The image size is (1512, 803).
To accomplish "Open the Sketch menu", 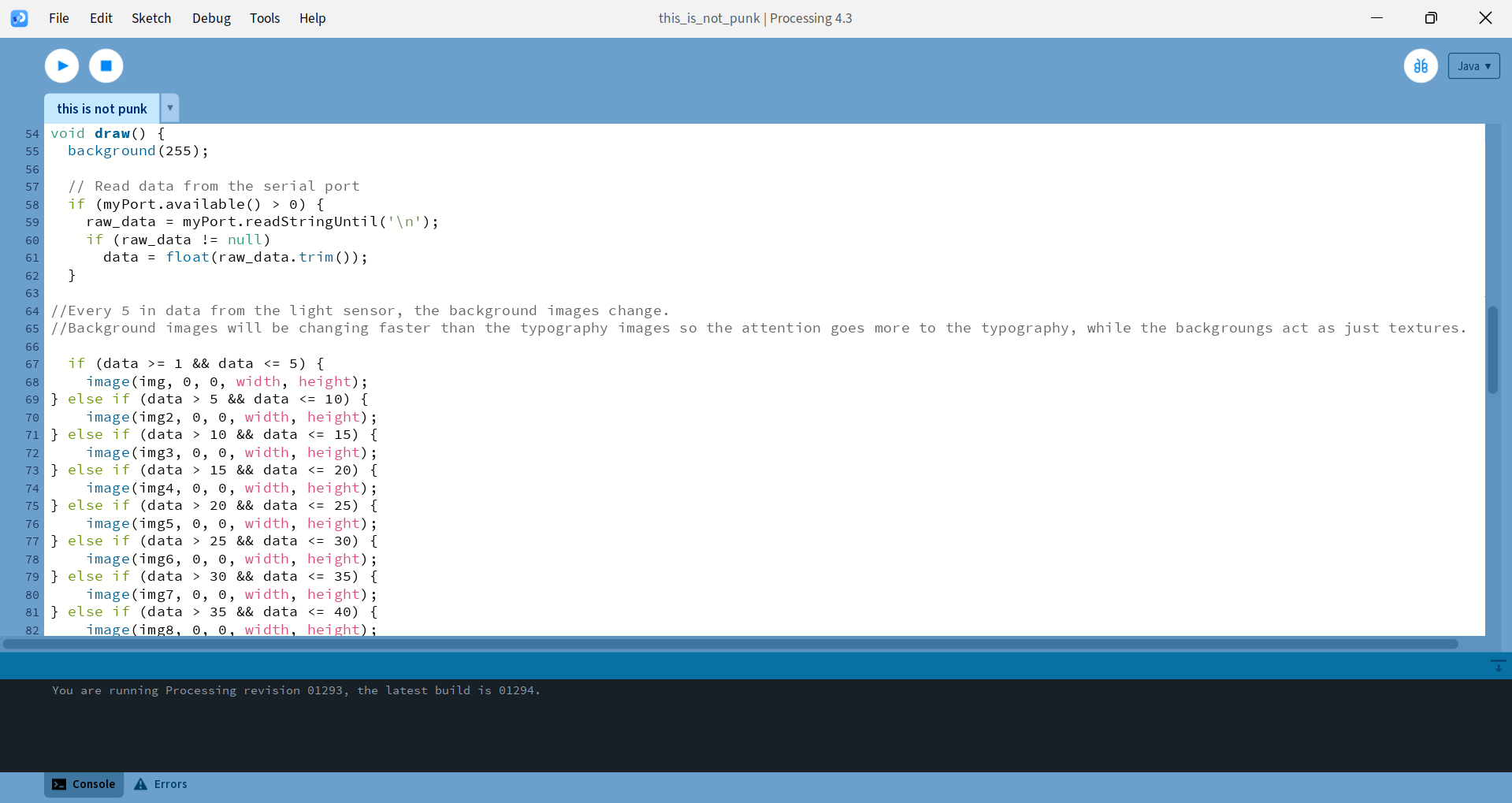I will click(151, 18).
